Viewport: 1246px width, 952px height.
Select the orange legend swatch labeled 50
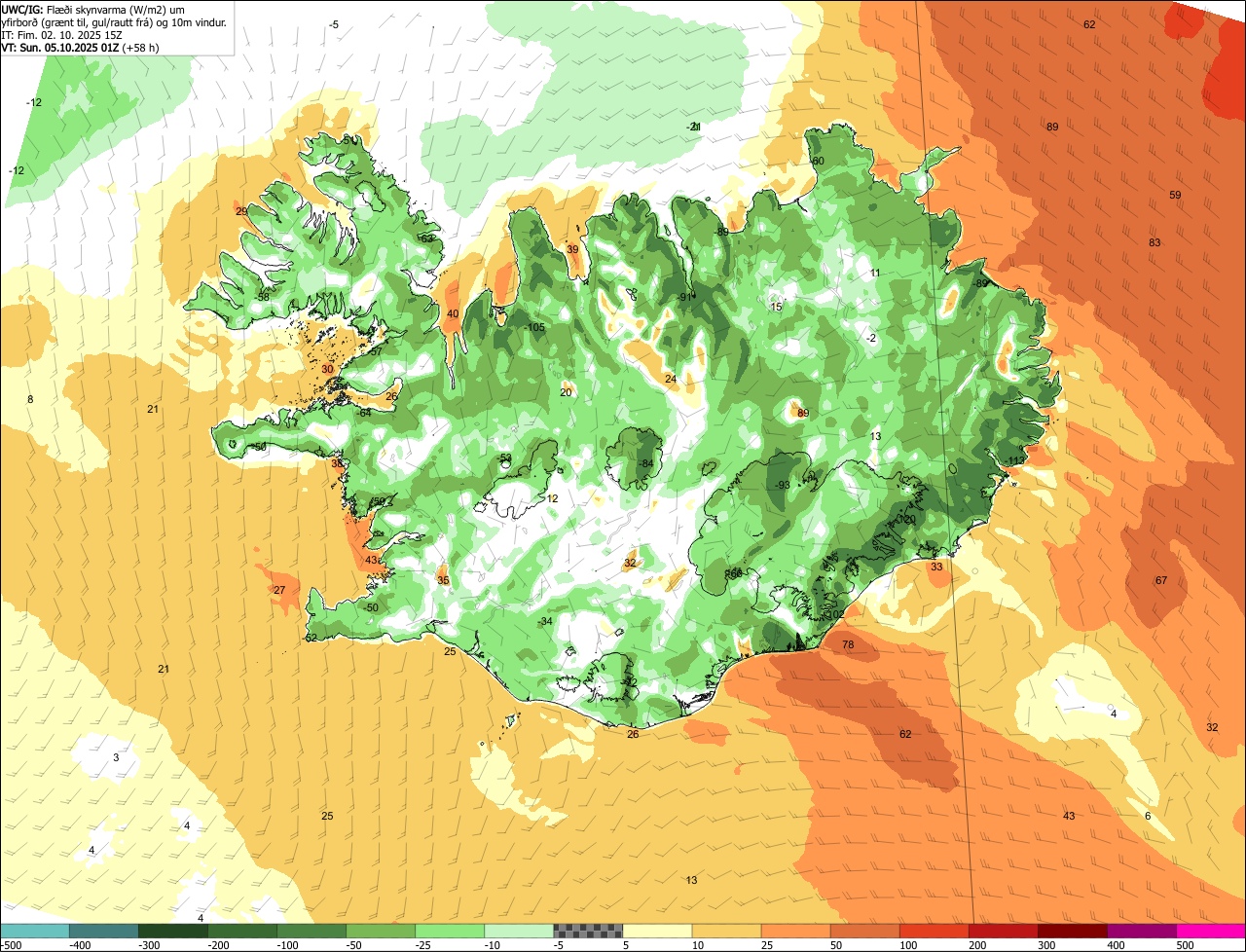click(x=864, y=931)
